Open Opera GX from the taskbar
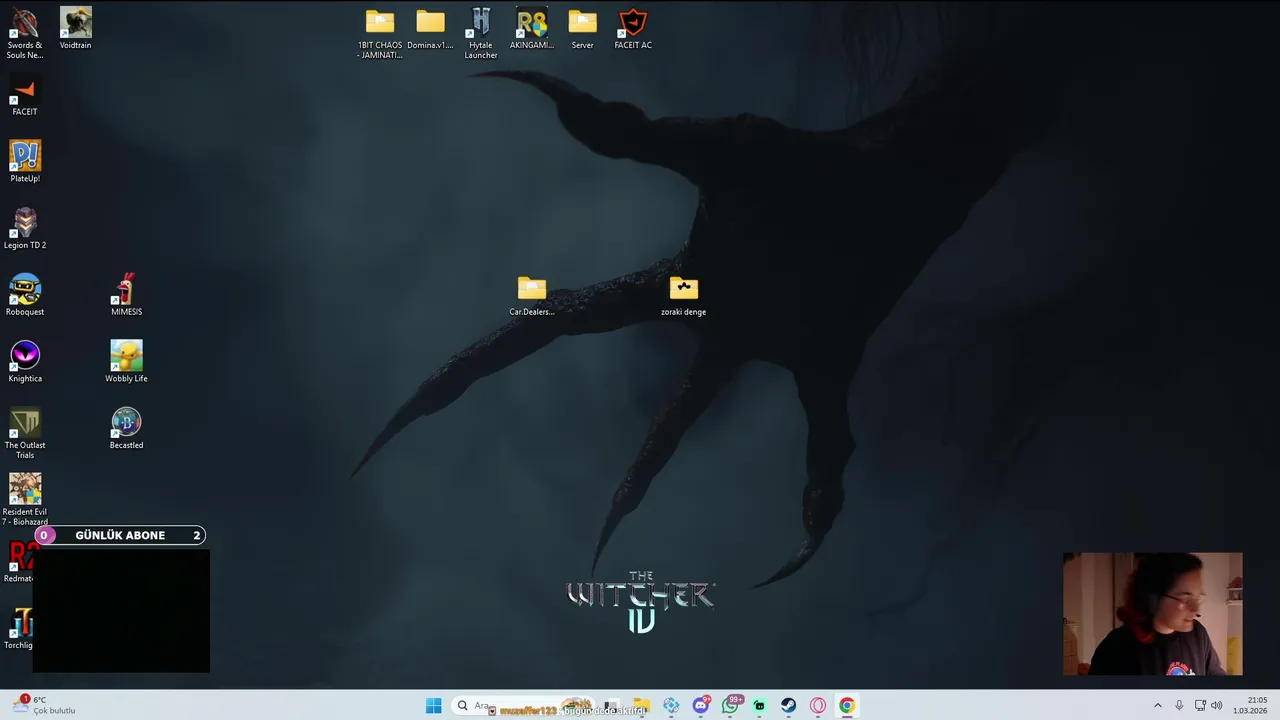This screenshot has width=1280, height=720. coord(818,706)
